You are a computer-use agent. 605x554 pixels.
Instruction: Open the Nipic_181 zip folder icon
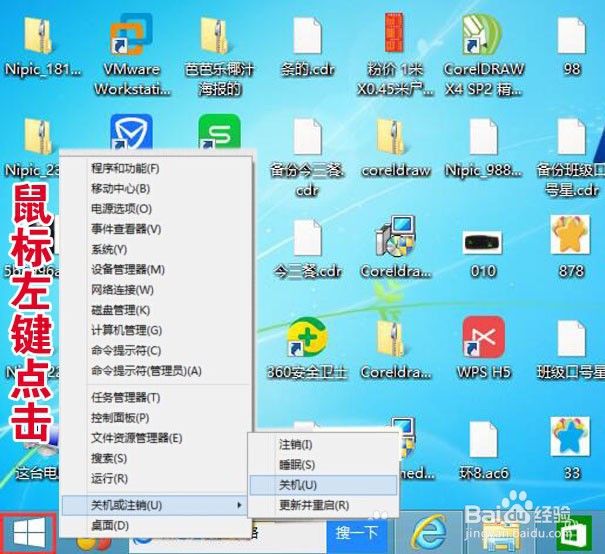[37, 35]
